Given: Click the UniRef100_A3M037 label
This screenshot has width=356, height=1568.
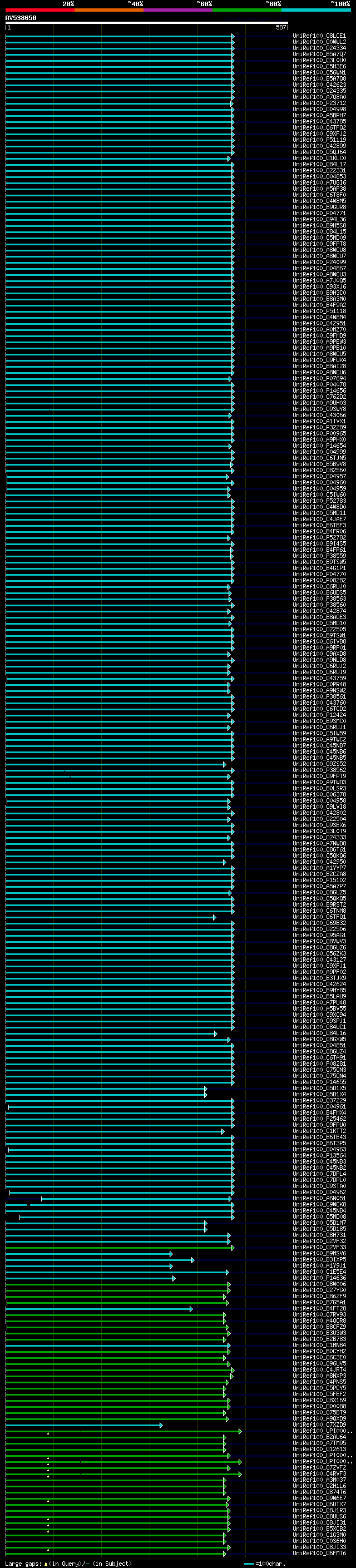Looking at the screenshot, I should tap(319, 1480).
